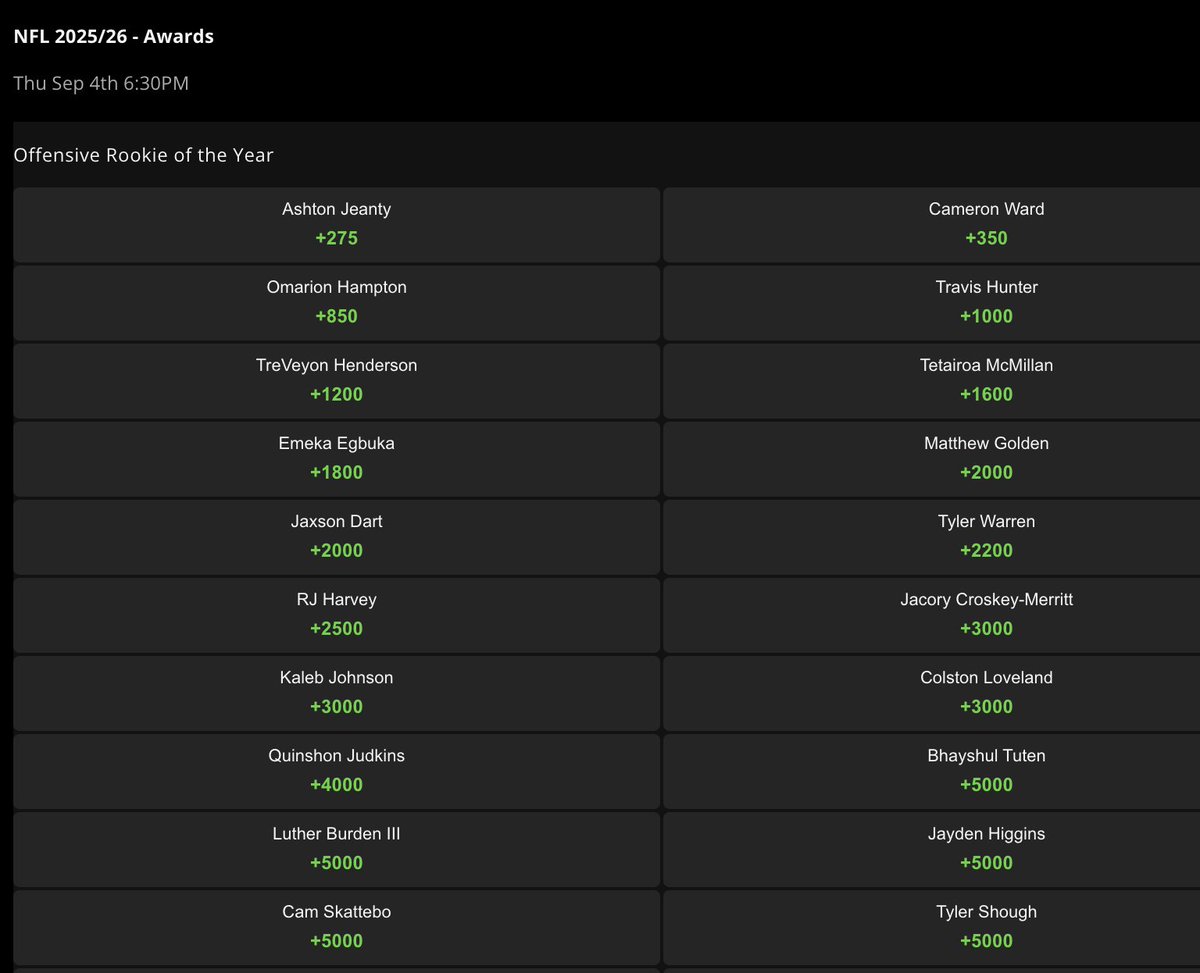Choose Tetairoa McMillan +1600 odds
This screenshot has width=1200, height=973.
(932, 380)
